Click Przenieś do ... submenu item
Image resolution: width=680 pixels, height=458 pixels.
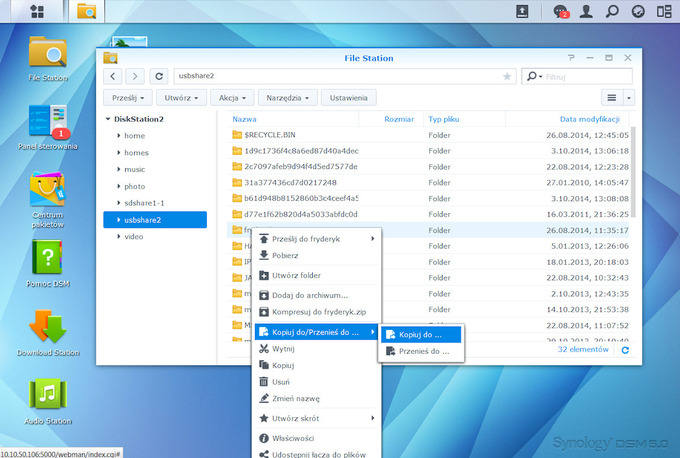click(x=421, y=351)
